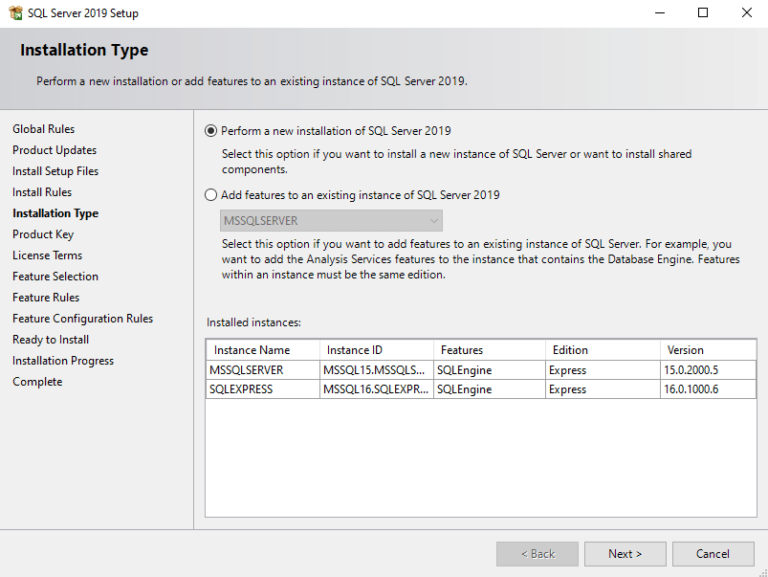Select Feature Selection in the step list
Screen dimensions: 768x577
[x=55, y=276]
